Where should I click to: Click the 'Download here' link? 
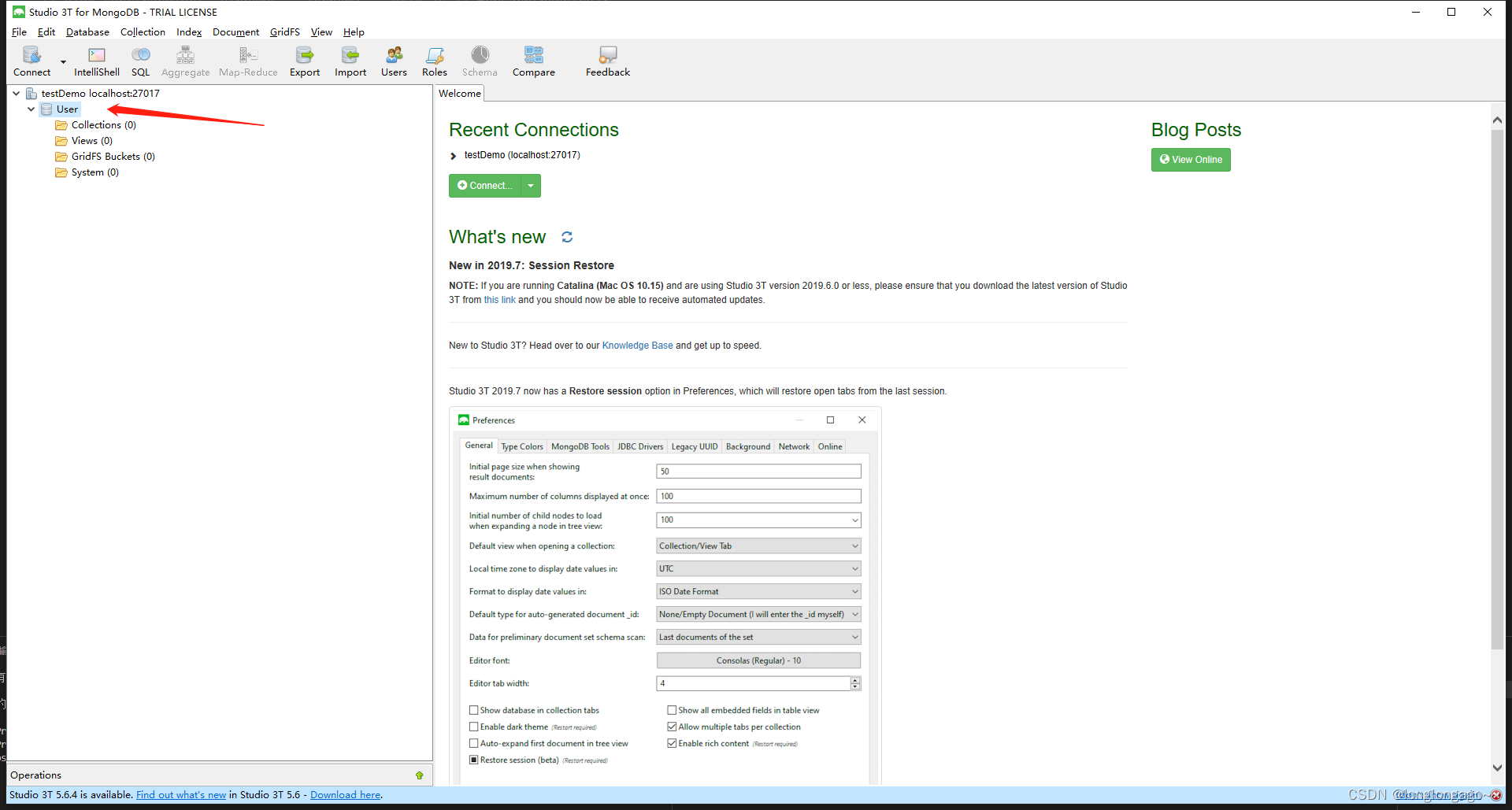tap(346, 795)
